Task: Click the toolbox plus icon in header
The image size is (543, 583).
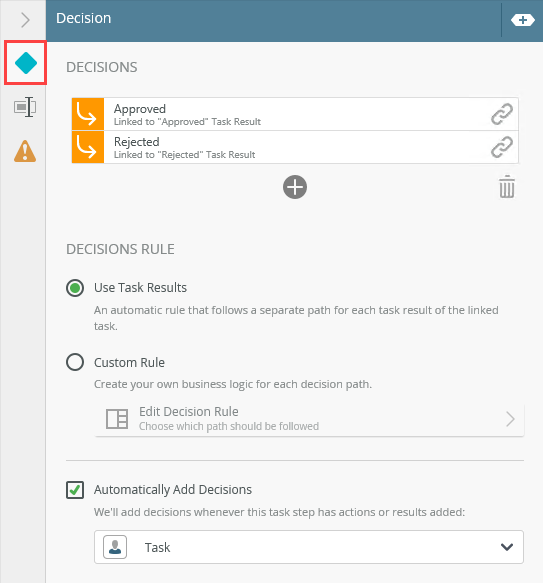Action: click(x=523, y=20)
